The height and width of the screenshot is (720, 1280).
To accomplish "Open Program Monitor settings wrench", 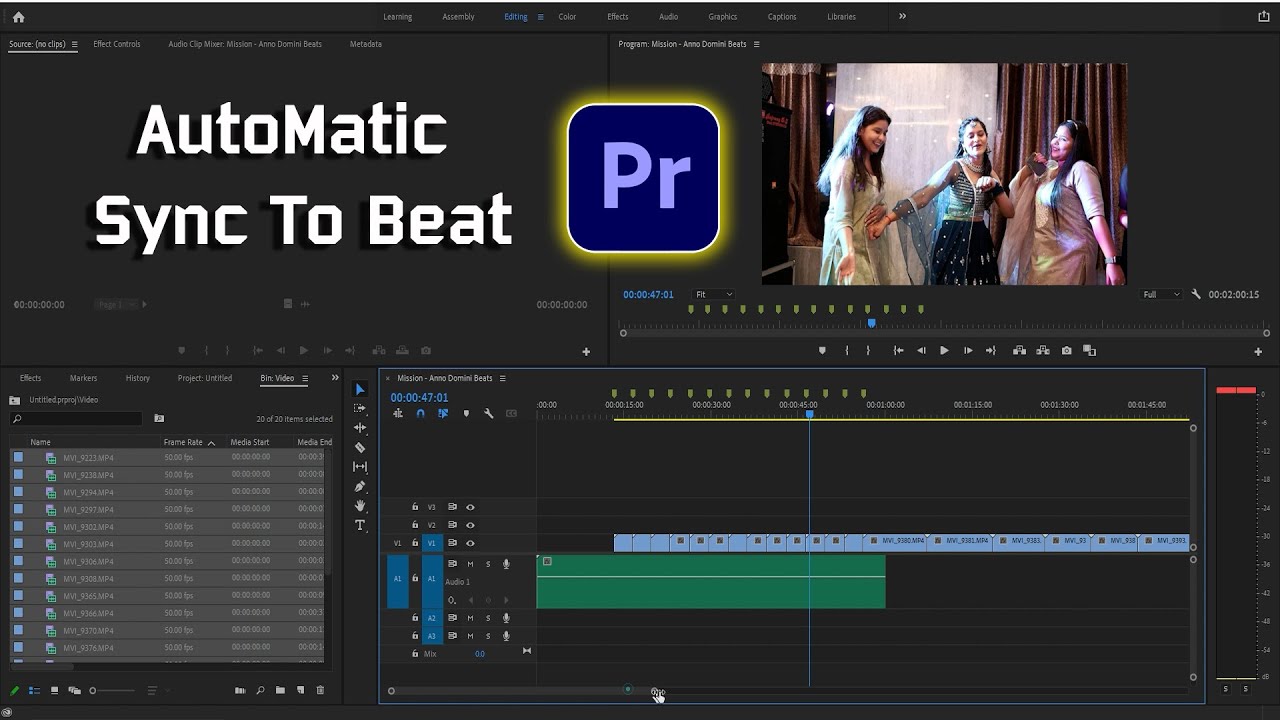I will (1196, 295).
